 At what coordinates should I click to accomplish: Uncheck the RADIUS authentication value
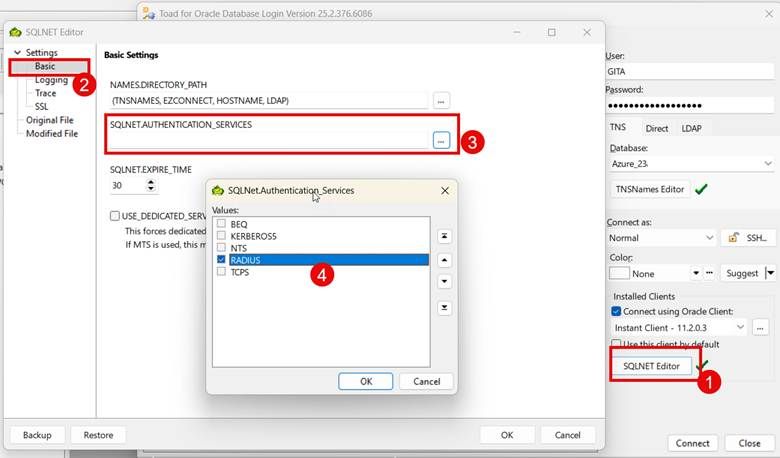coord(221,260)
